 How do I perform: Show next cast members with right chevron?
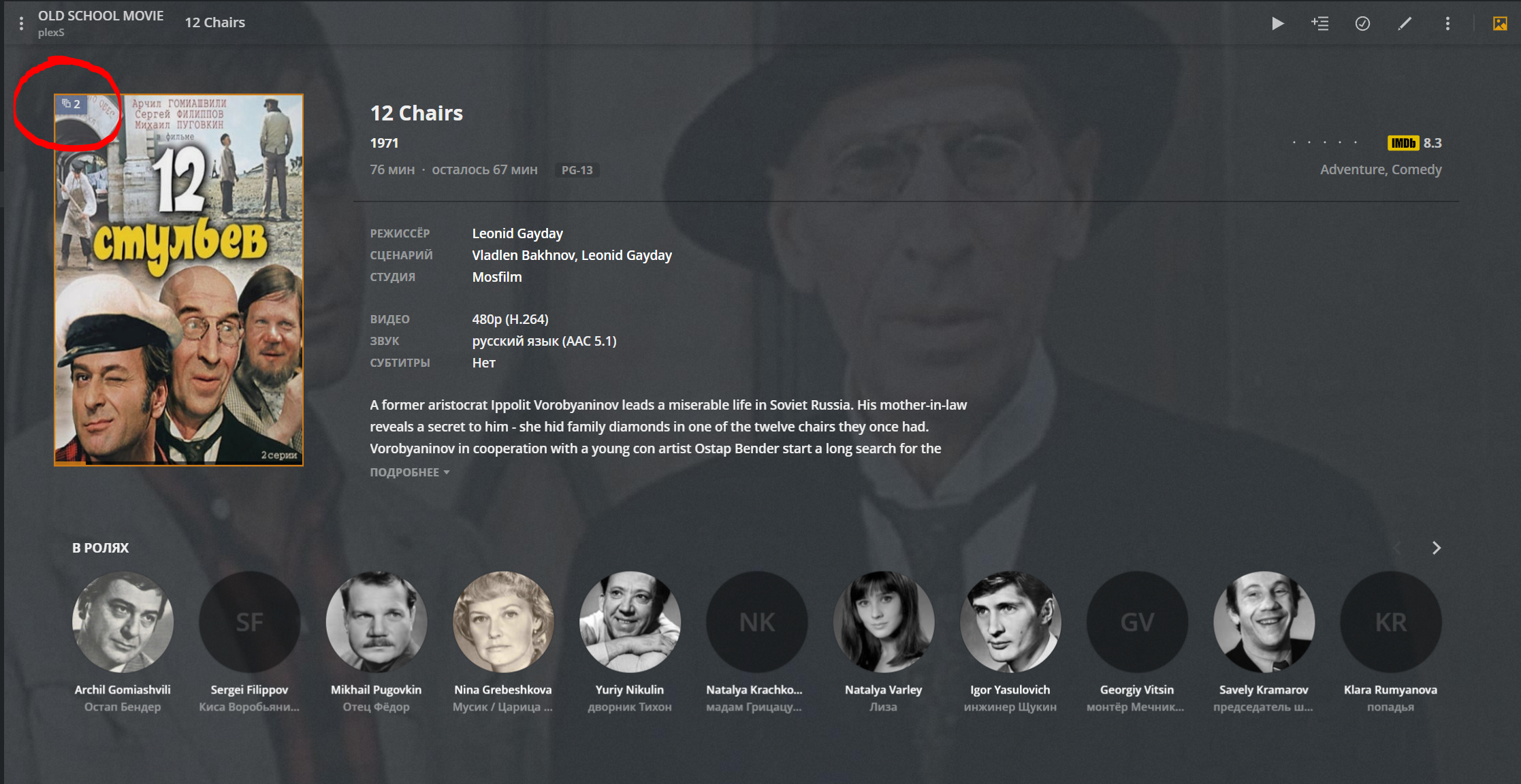1436,548
